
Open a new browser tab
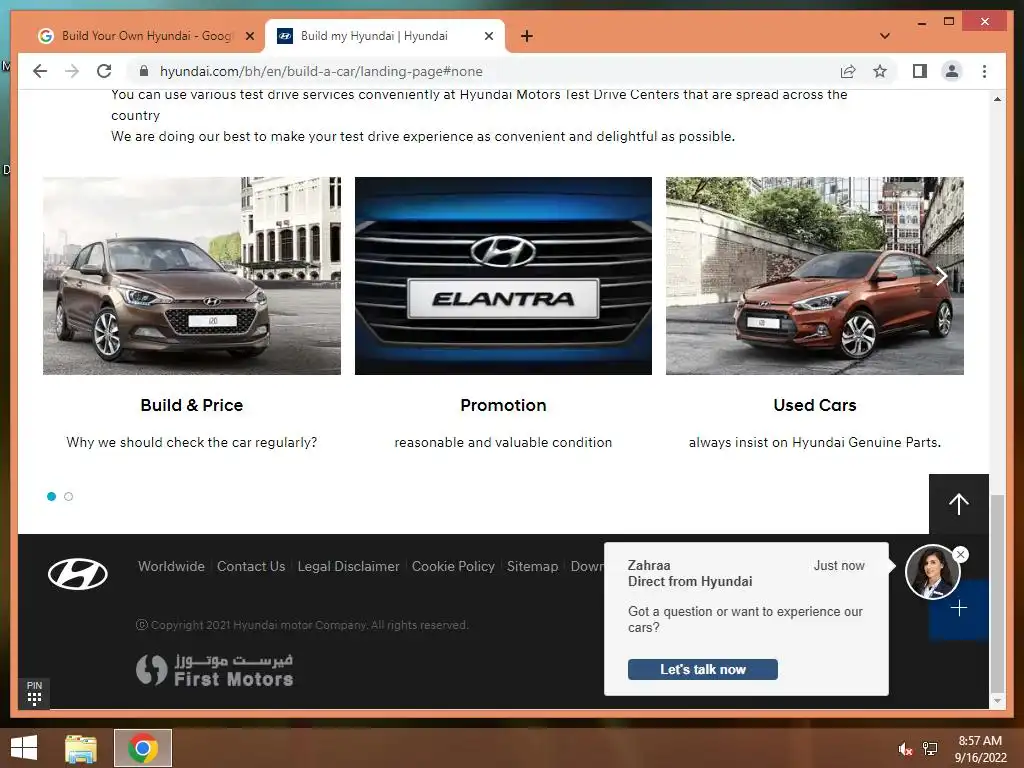526,36
